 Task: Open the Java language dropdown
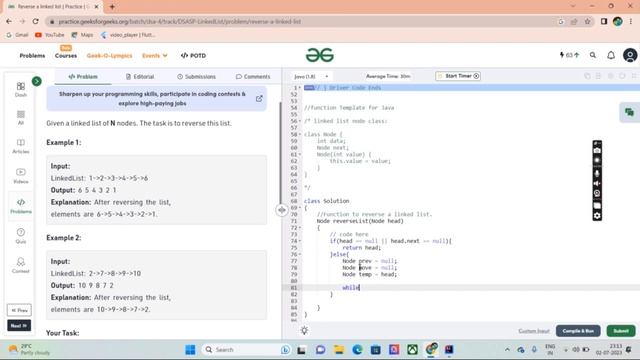click(x=311, y=76)
